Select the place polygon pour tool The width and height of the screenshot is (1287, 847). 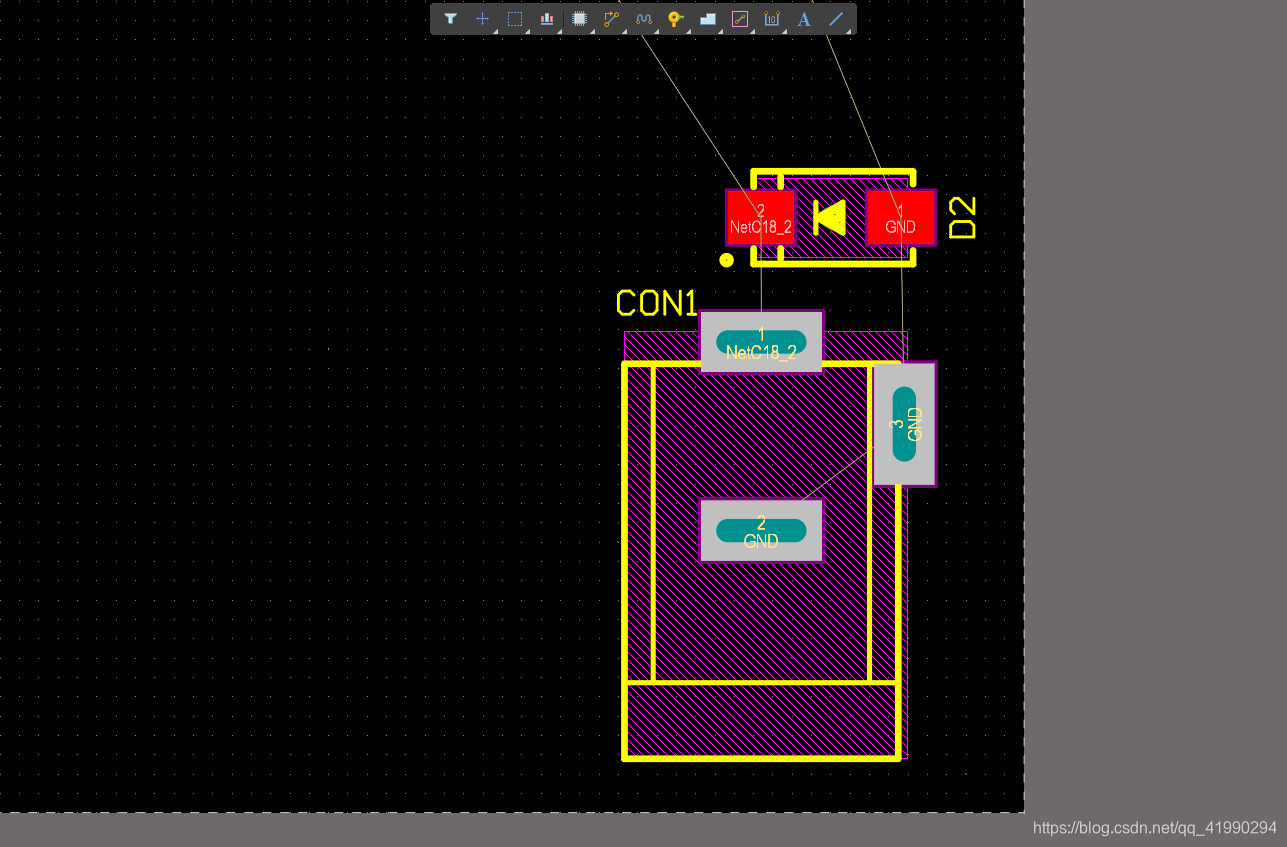(x=708, y=19)
